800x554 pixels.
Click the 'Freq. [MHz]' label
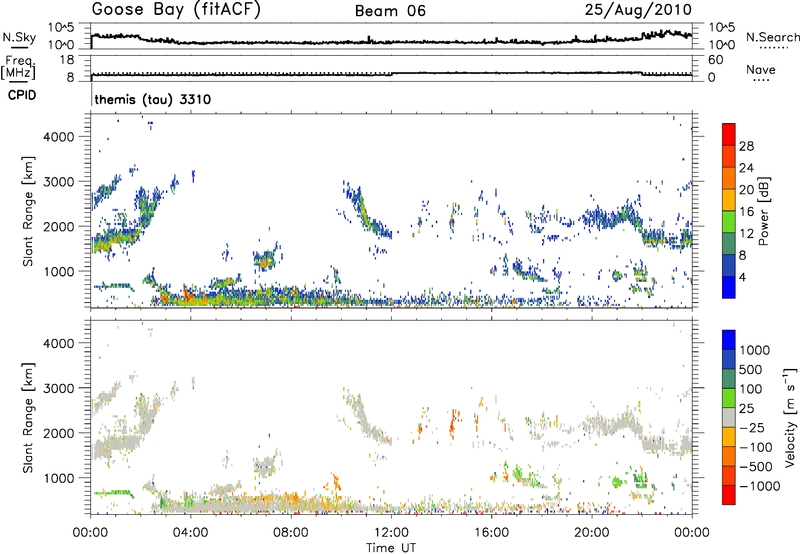[18, 68]
